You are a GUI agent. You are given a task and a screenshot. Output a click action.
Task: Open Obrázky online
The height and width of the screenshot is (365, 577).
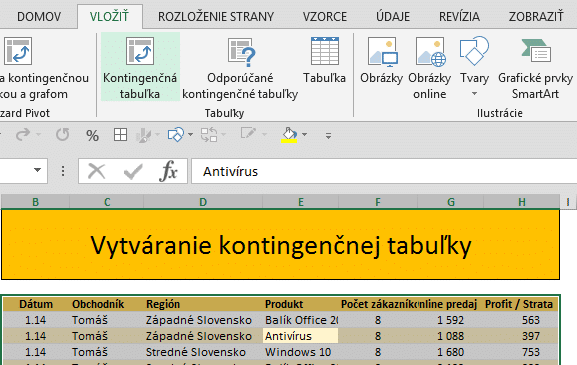[429, 67]
